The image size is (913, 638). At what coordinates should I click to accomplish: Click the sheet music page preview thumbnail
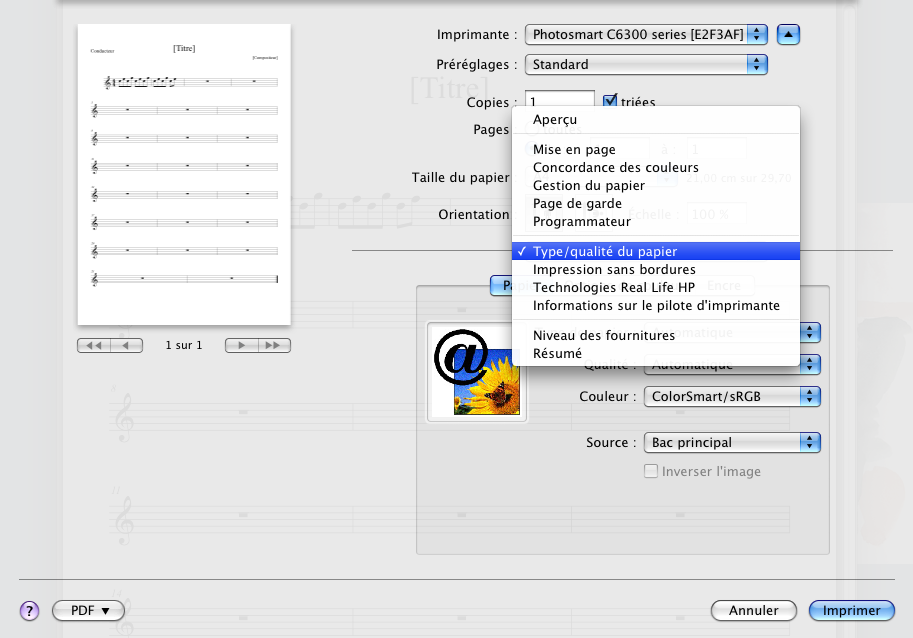click(x=184, y=175)
